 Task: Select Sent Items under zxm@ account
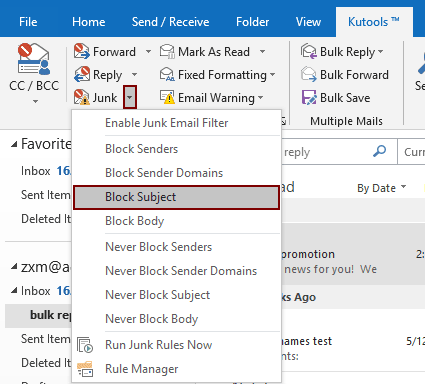[46, 339]
